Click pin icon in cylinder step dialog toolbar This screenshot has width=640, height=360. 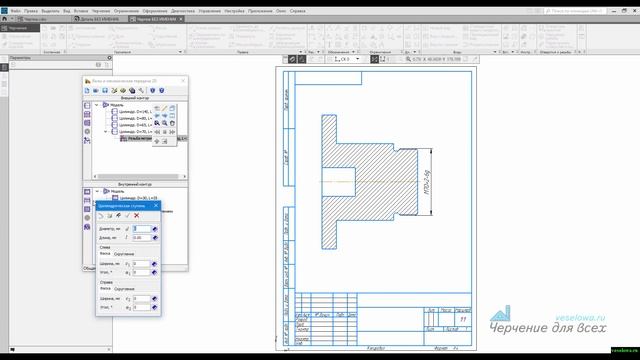pos(118,216)
